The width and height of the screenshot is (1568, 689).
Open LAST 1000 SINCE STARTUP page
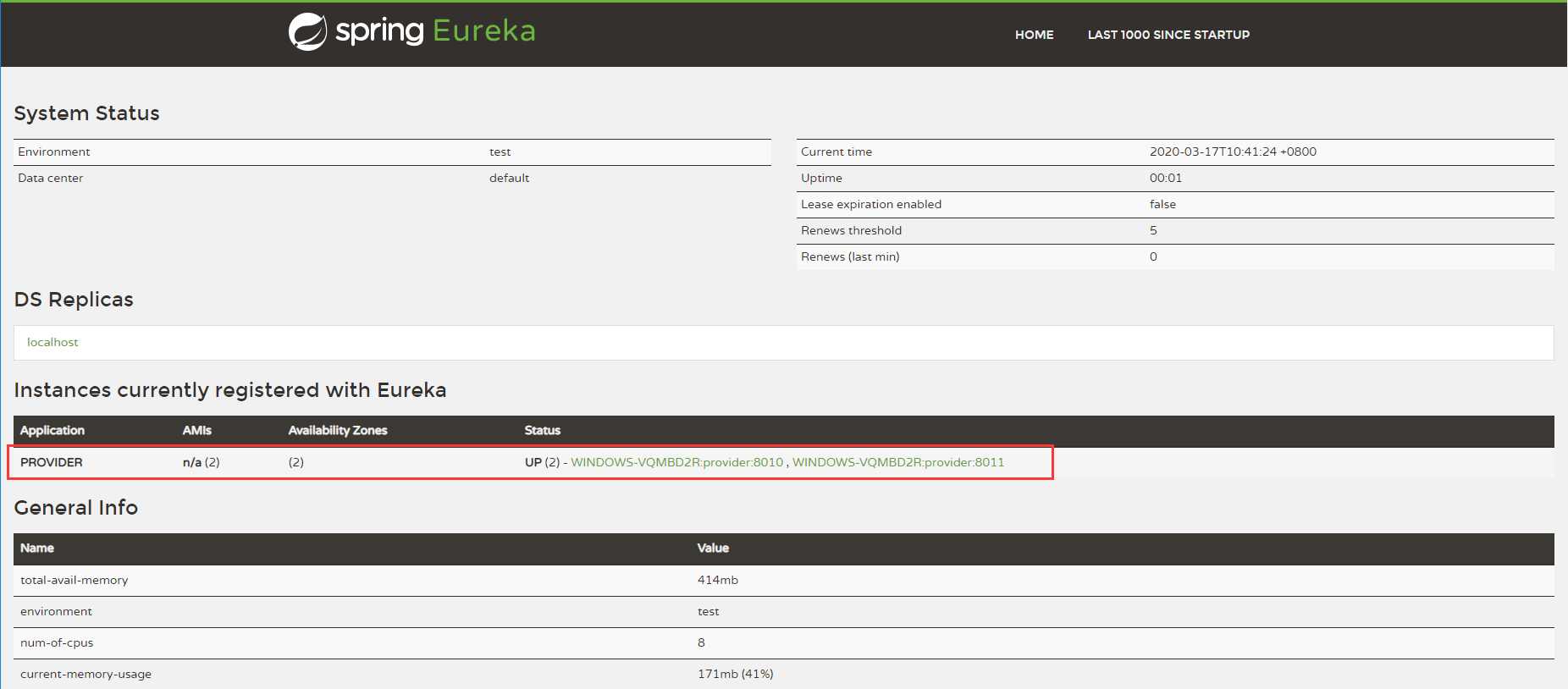tap(1168, 35)
